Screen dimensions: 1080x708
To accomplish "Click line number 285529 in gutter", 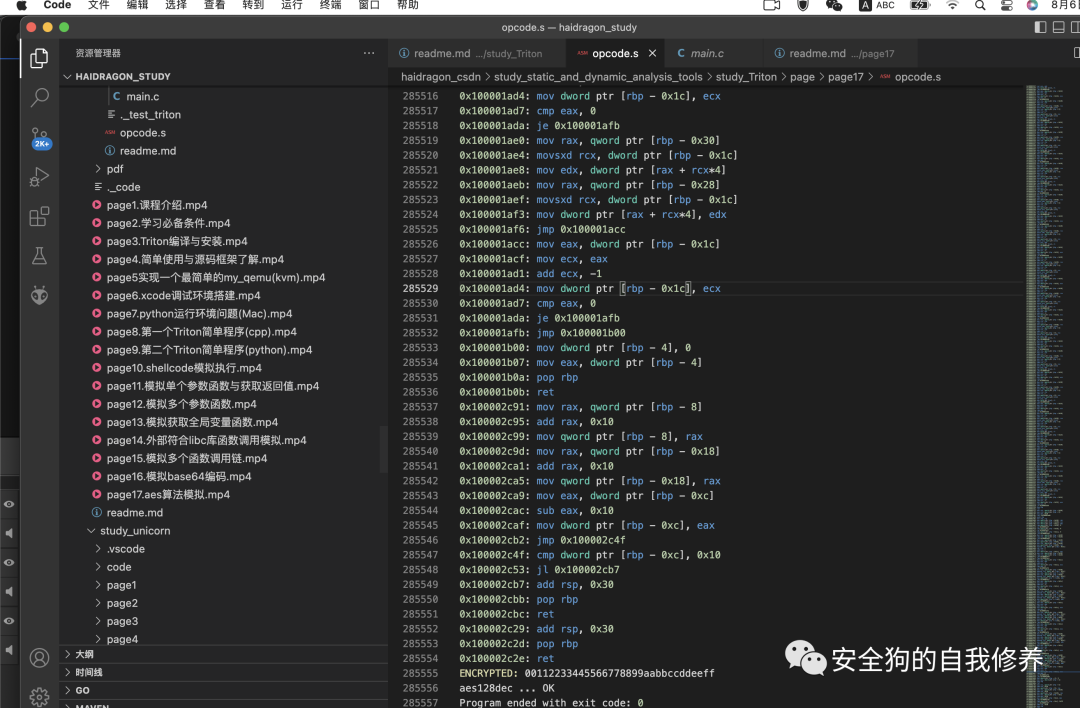I will point(420,289).
